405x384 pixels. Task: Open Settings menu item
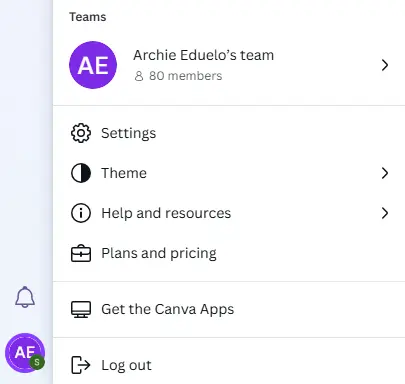click(x=229, y=133)
